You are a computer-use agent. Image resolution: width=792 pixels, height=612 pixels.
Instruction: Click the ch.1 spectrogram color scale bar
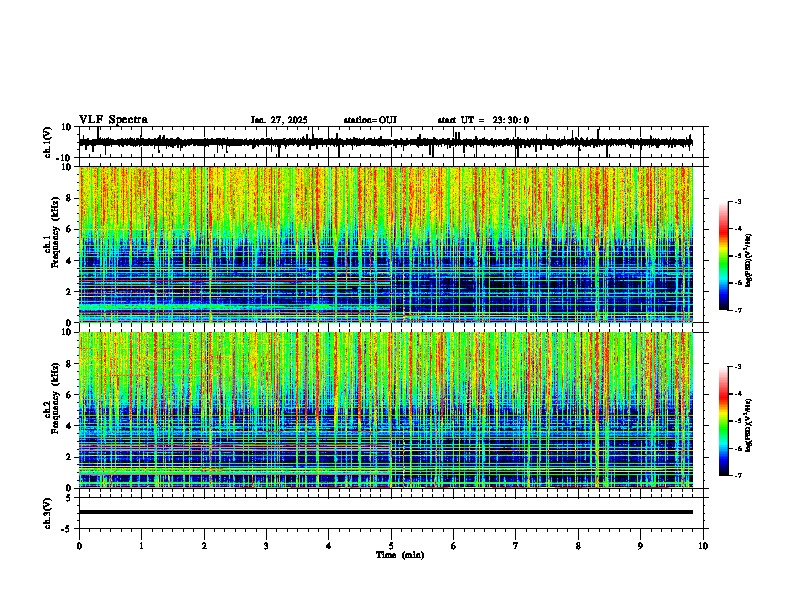click(x=723, y=256)
